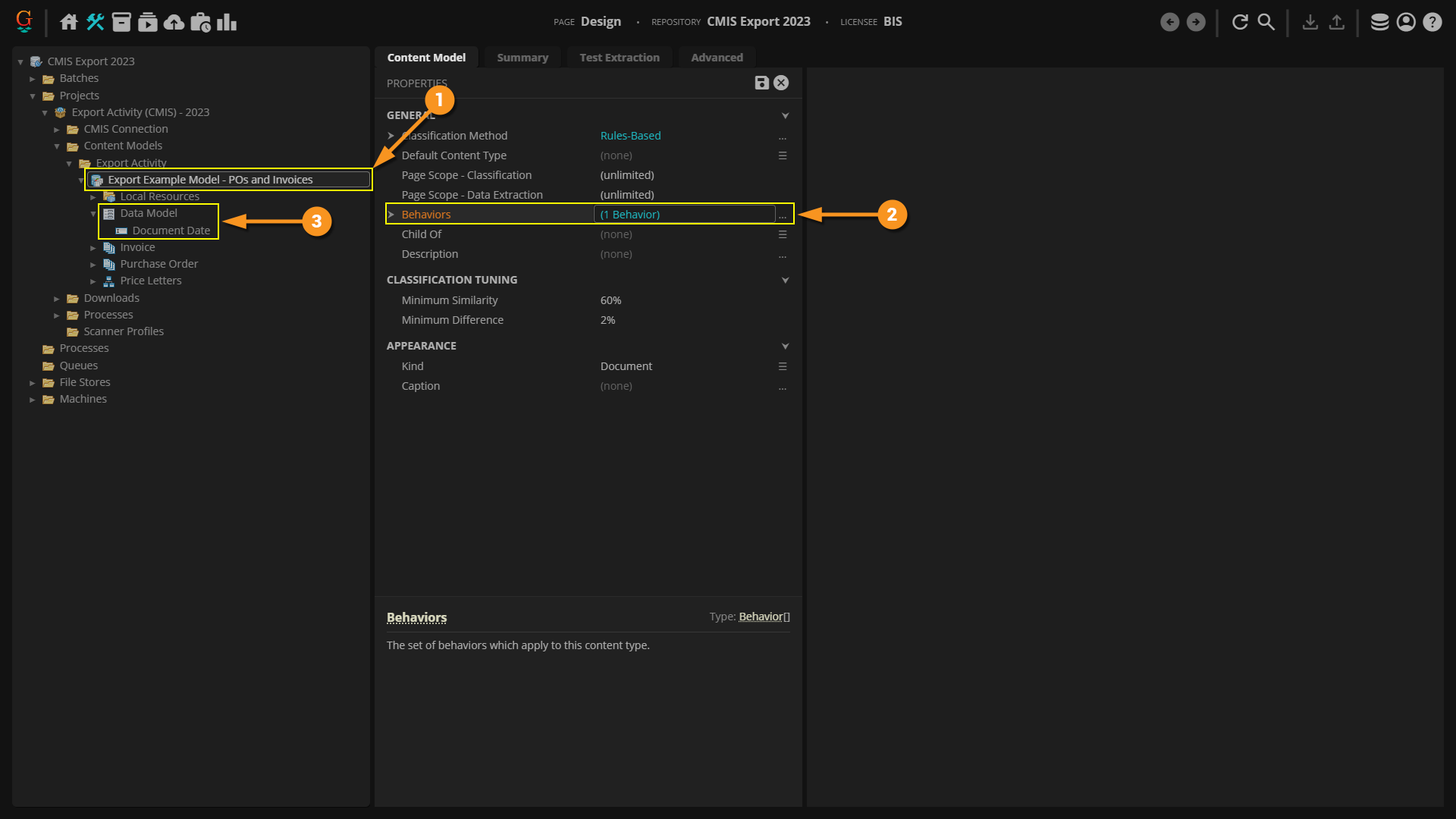This screenshot has width=1456, height=819.
Task: Switch to the Summary tab
Action: [x=522, y=58]
